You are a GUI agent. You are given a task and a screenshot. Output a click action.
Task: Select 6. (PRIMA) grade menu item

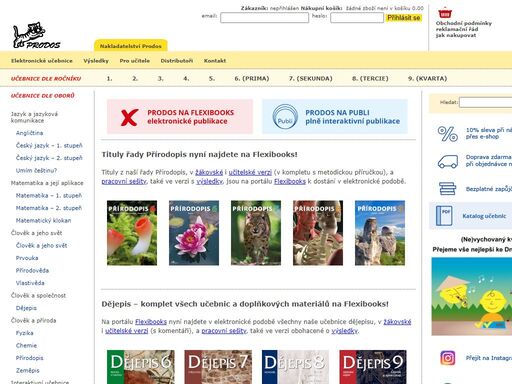252,79
